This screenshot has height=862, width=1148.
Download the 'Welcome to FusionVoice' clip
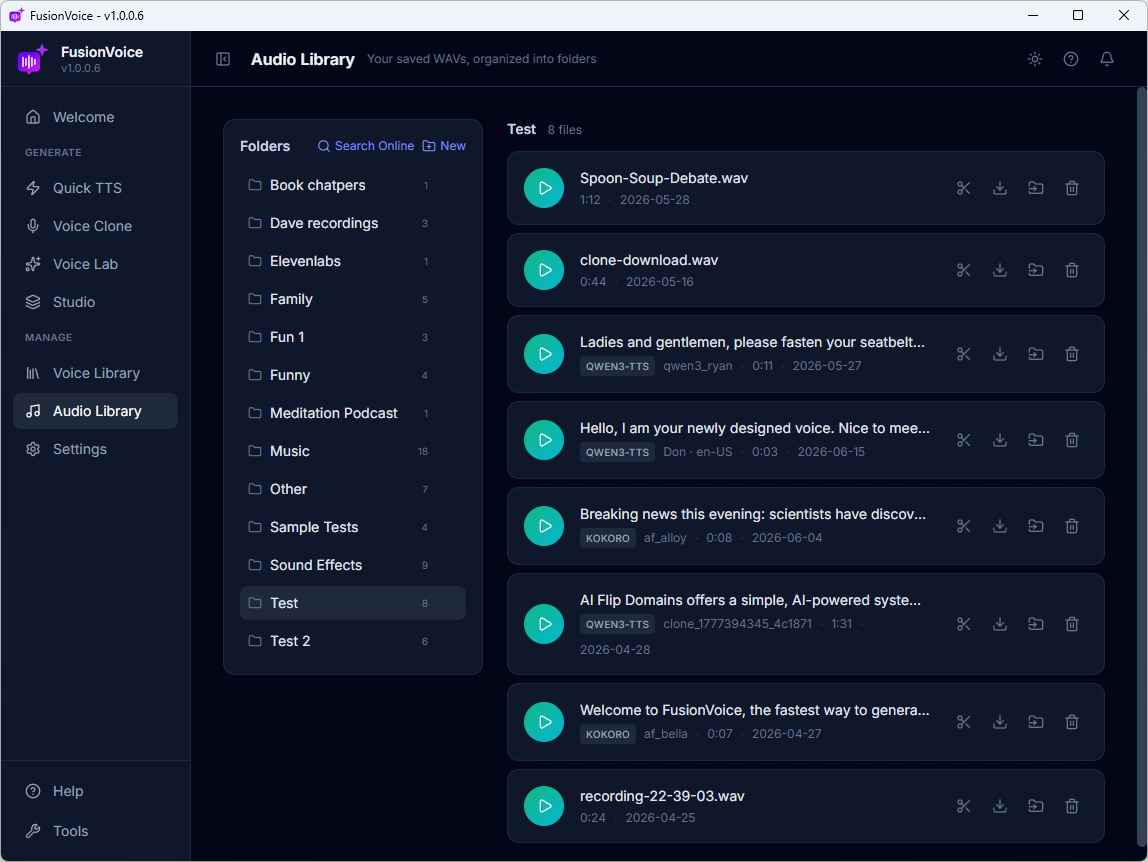999,722
